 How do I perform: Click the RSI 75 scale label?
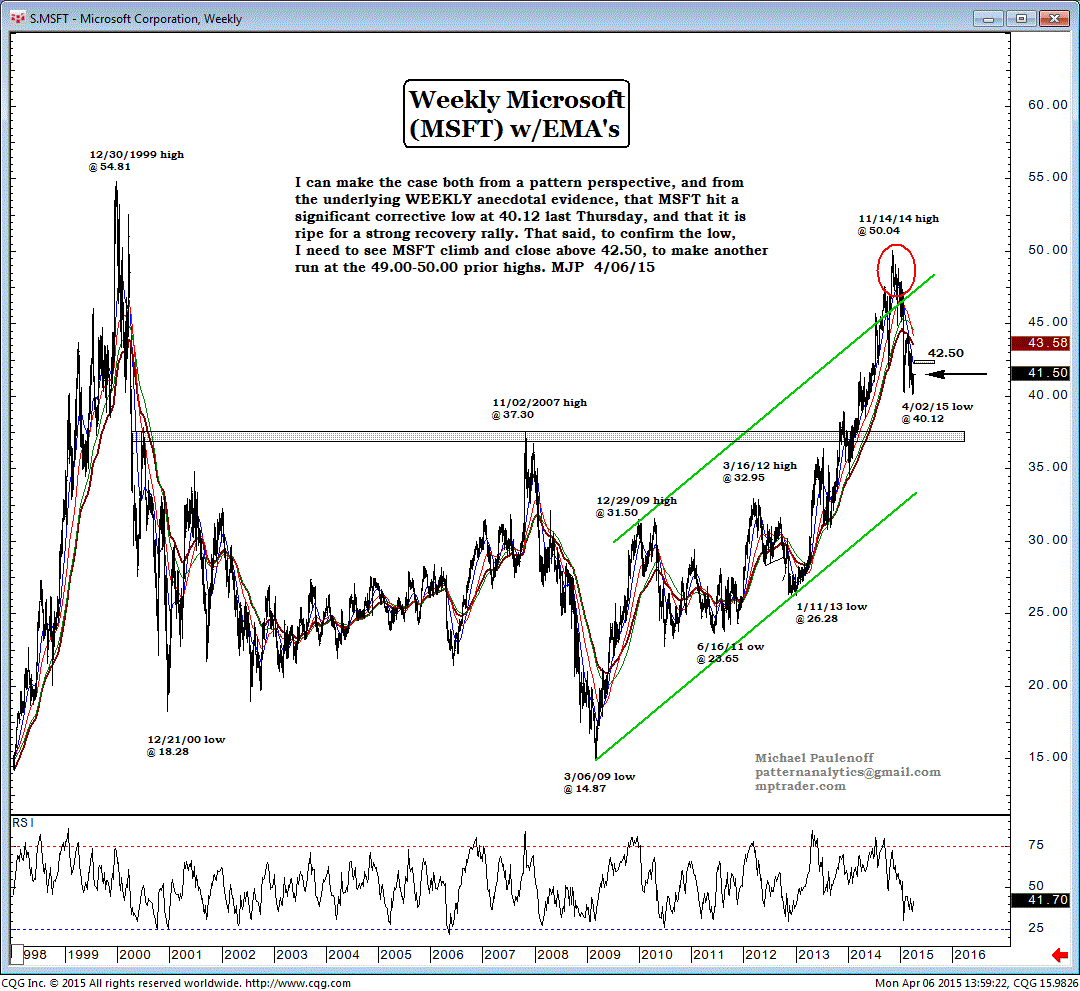[x=1036, y=845]
